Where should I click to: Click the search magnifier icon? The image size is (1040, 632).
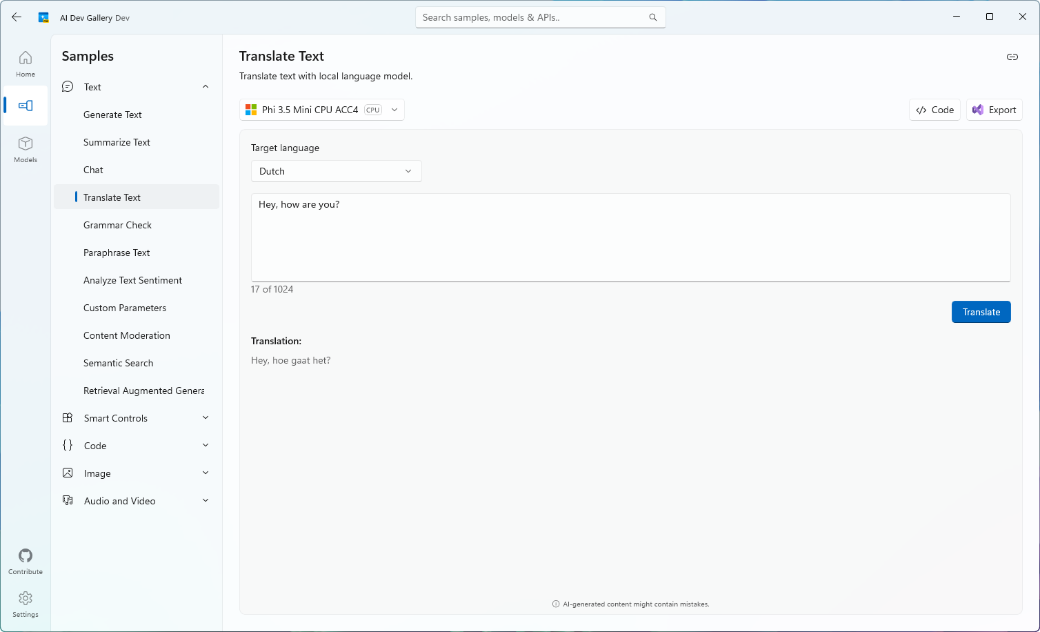[653, 17]
